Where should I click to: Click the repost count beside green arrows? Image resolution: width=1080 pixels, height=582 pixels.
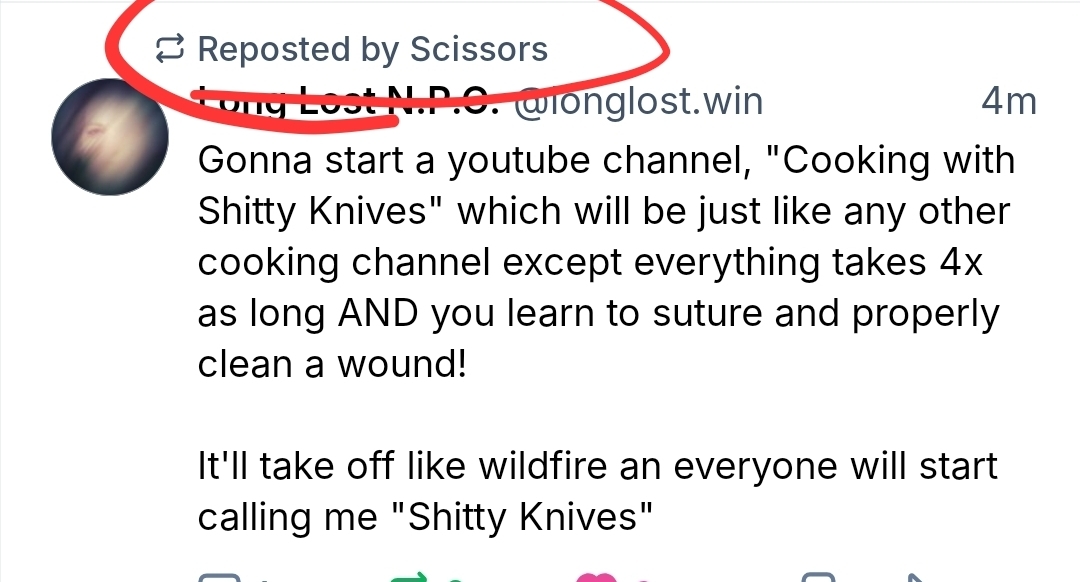coord(455,578)
